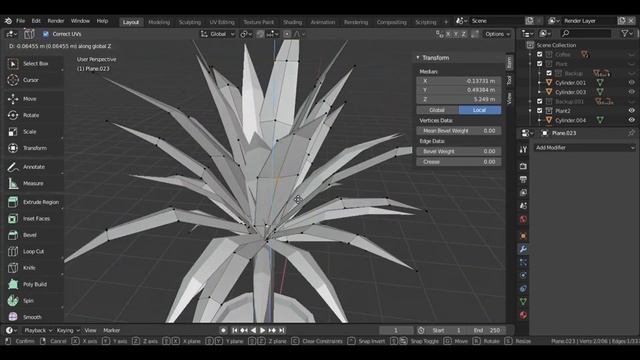Switch to the Modeling workspace tab
Image resolution: width=640 pixels, height=360 pixels.
coord(159,22)
